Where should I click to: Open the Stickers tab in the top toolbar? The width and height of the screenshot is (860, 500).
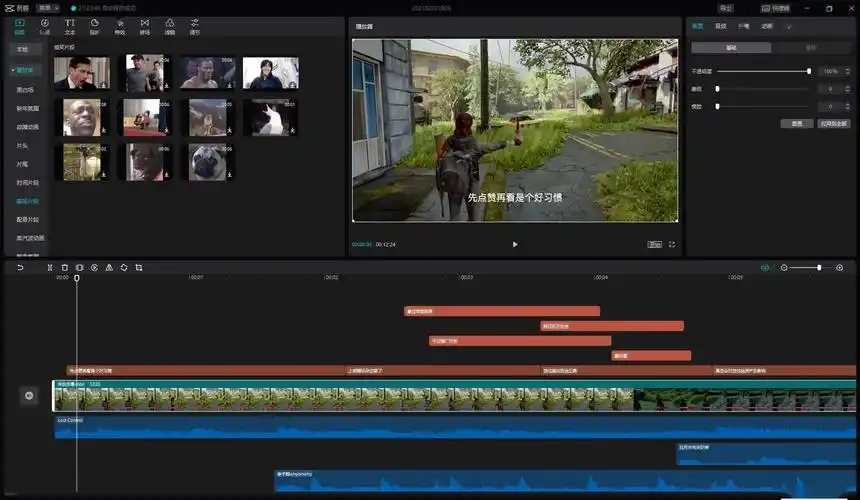pos(94,26)
